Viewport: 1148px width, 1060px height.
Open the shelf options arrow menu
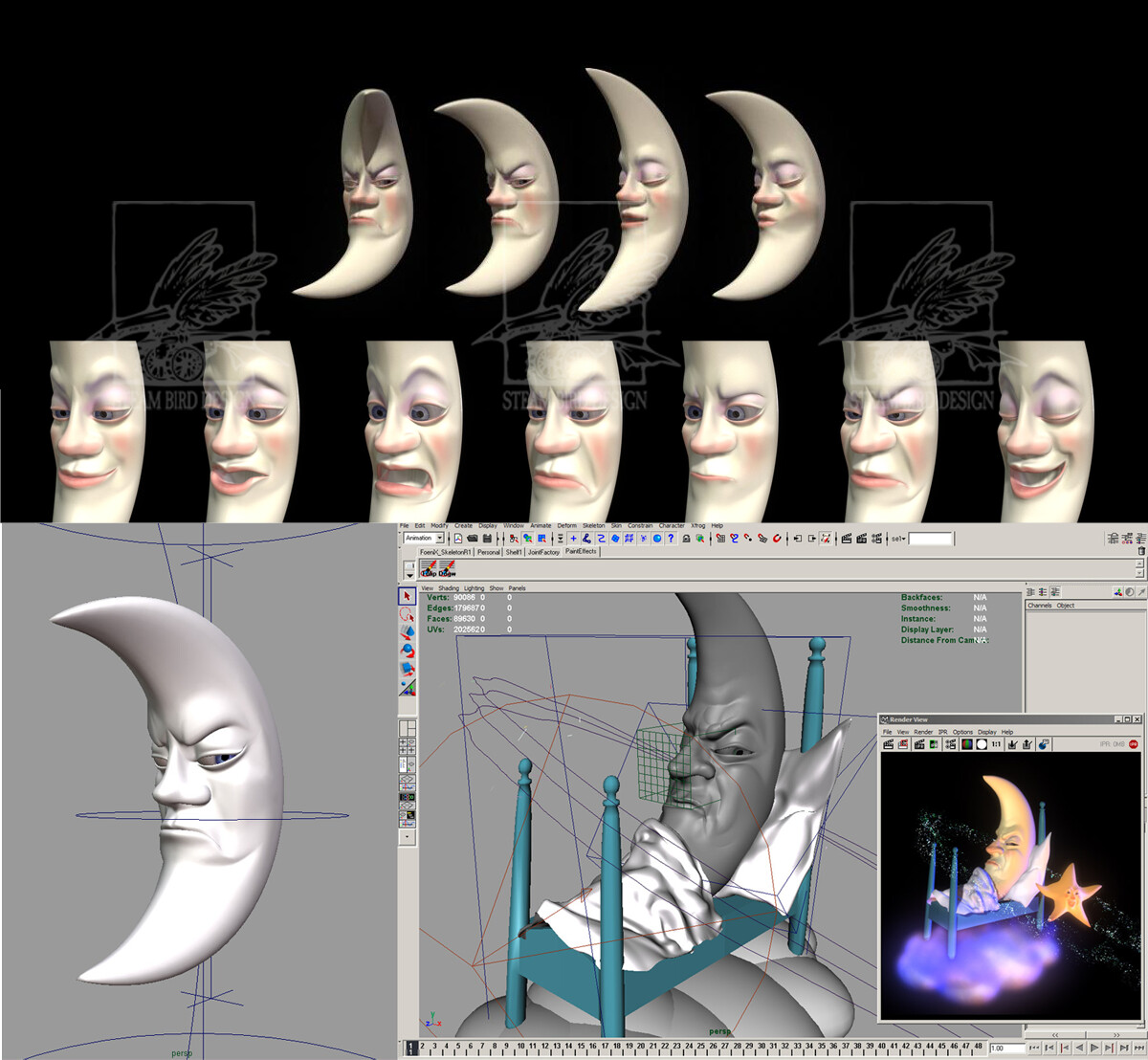click(410, 575)
